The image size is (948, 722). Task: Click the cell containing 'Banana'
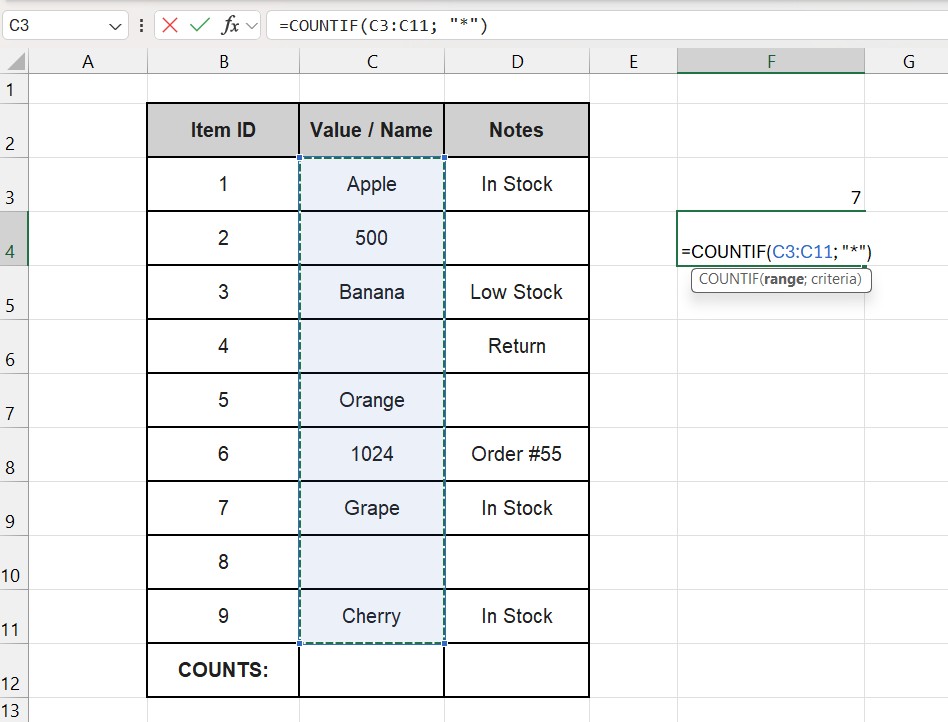371,292
